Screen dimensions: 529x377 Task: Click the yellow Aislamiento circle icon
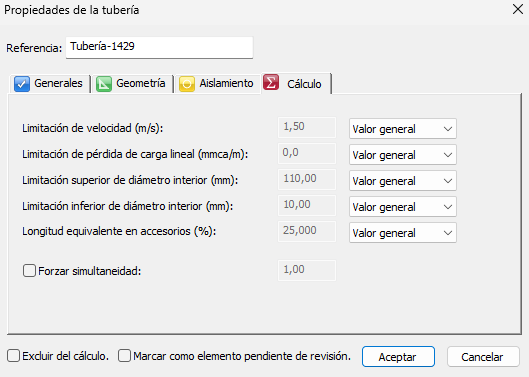pyautogui.click(x=187, y=83)
